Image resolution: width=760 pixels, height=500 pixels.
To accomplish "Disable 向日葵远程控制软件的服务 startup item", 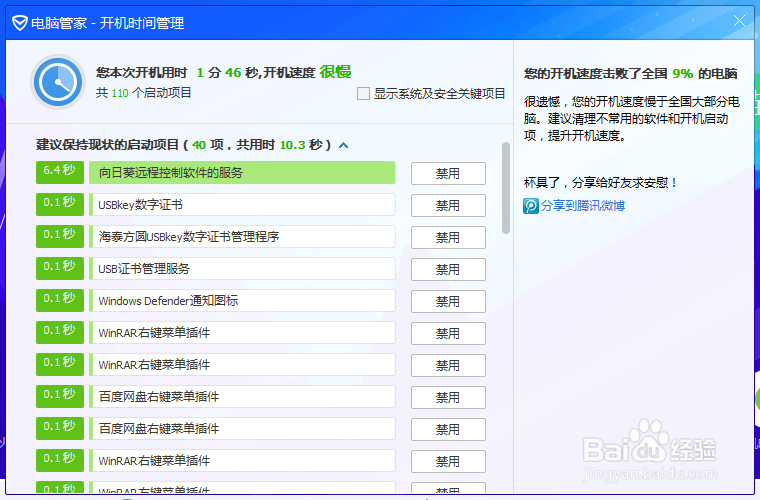I will click(x=448, y=173).
